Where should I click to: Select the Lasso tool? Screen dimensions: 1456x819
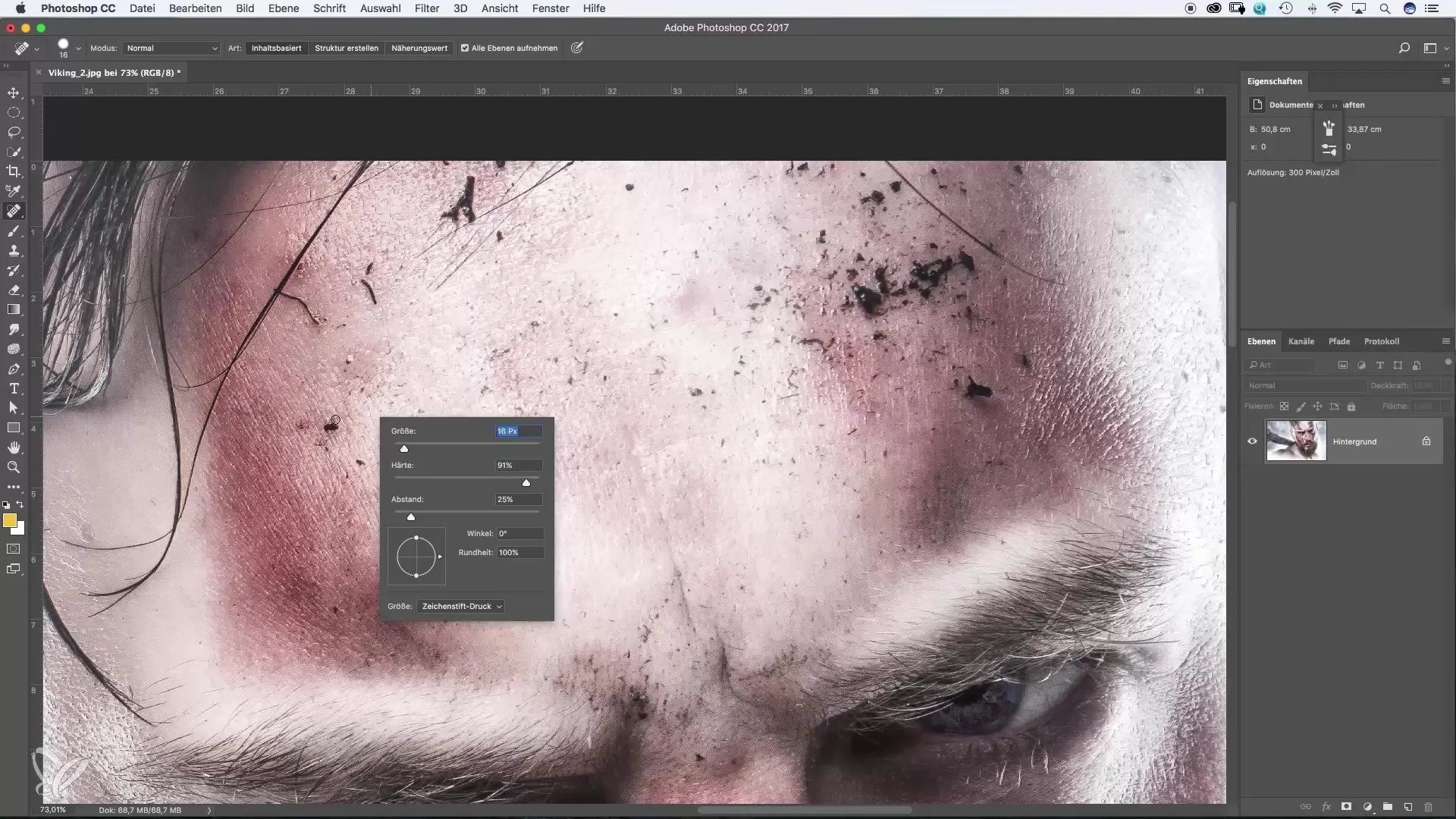click(14, 132)
